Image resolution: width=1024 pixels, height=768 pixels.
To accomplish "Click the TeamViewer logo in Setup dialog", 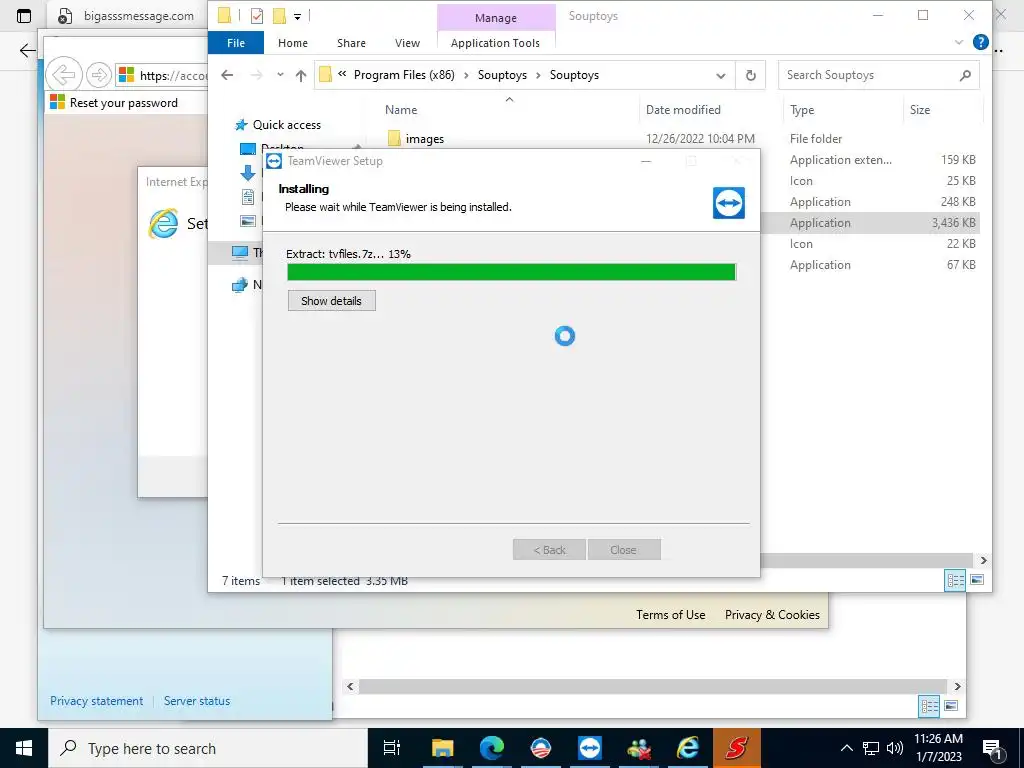I will (x=729, y=202).
